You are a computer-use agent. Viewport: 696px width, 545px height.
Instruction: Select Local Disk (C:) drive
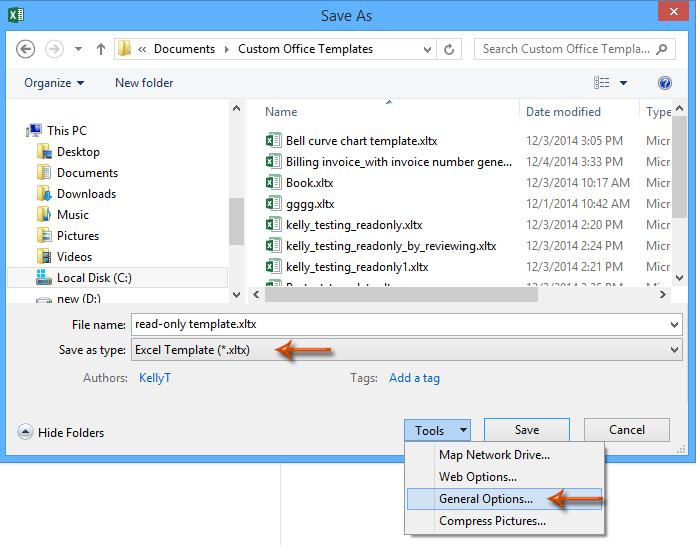tap(93, 278)
